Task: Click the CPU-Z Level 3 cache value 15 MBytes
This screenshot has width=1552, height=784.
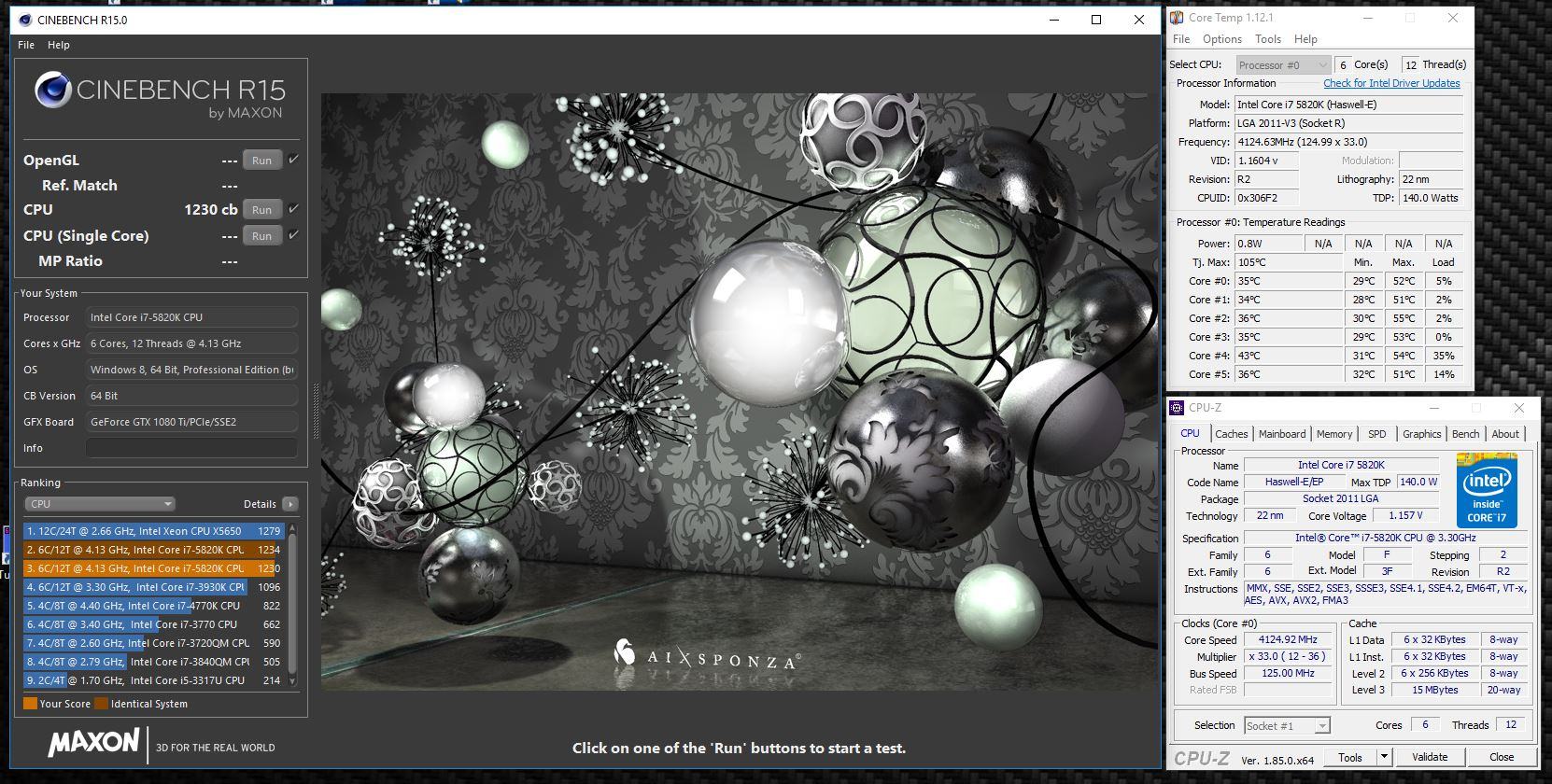Action: click(x=1435, y=690)
